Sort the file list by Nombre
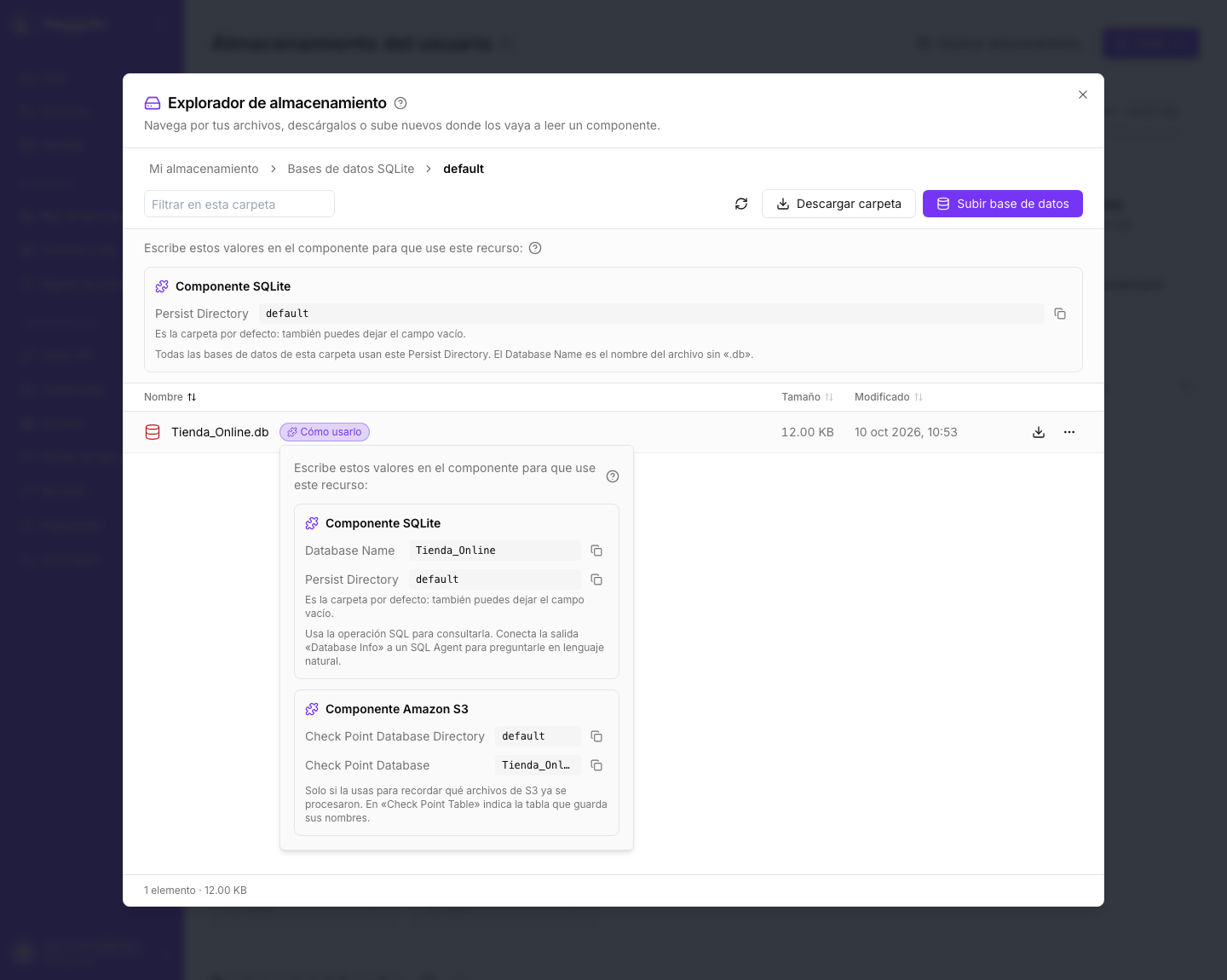Viewport: 1227px width, 980px height. [x=170, y=397]
